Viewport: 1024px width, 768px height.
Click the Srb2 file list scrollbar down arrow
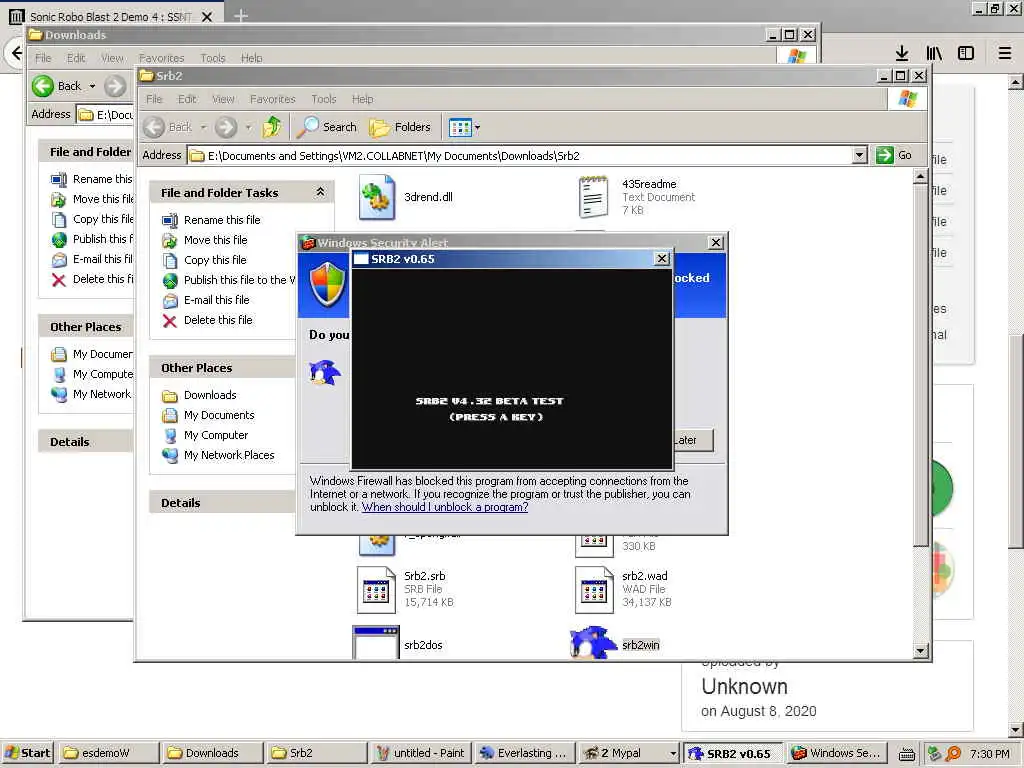(920, 650)
